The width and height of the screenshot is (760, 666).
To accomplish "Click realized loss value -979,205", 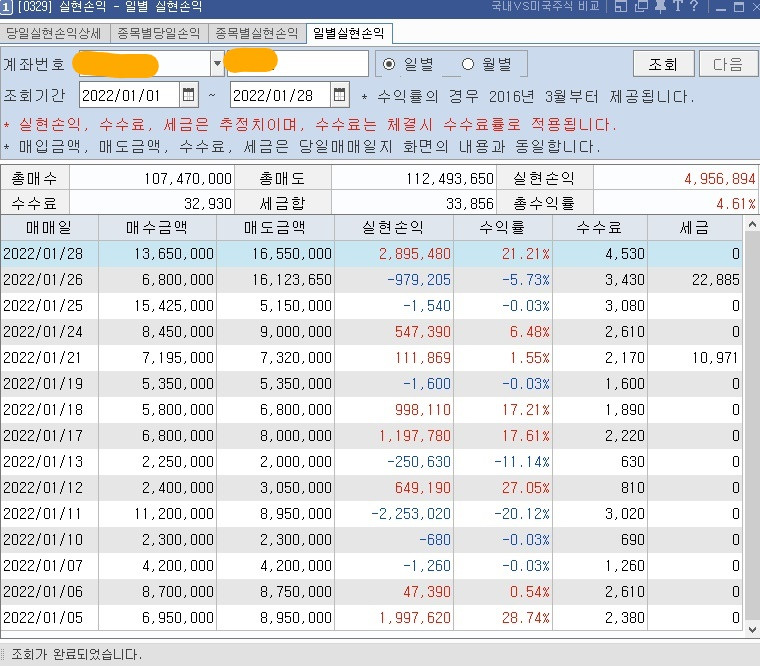I will (x=419, y=280).
